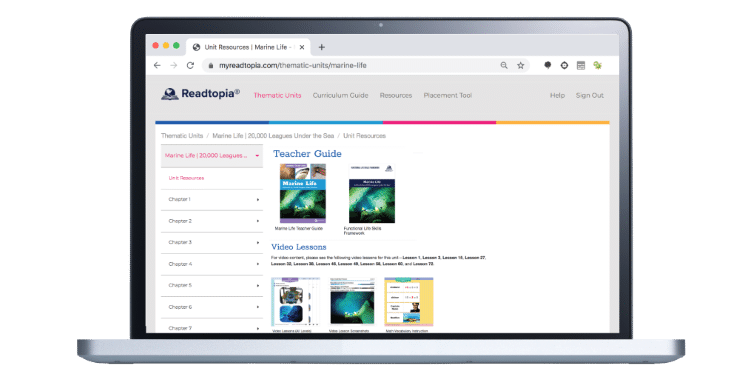The height and width of the screenshot is (383, 740).
Task: Open the calendar extension icon
Action: (x=581, y=66)
